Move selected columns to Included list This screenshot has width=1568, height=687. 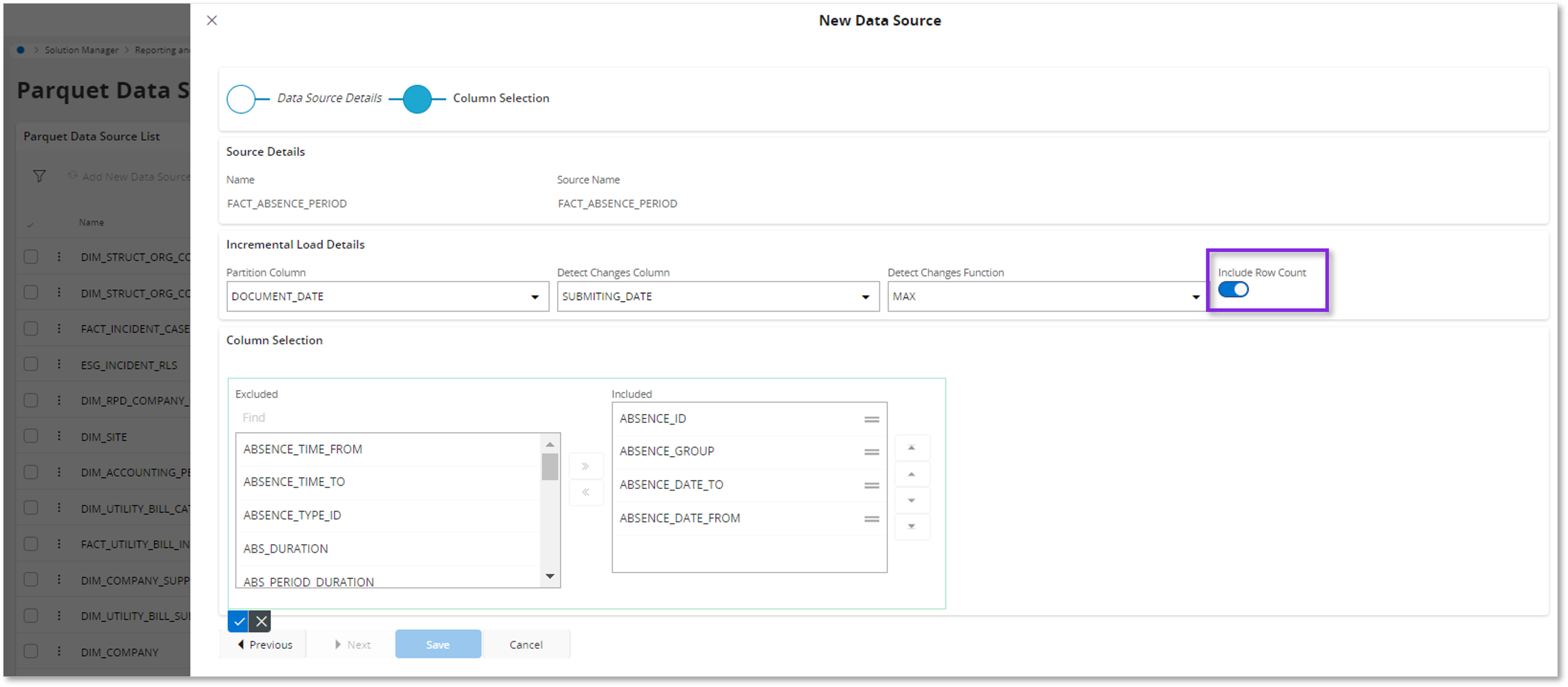point(586,466)
